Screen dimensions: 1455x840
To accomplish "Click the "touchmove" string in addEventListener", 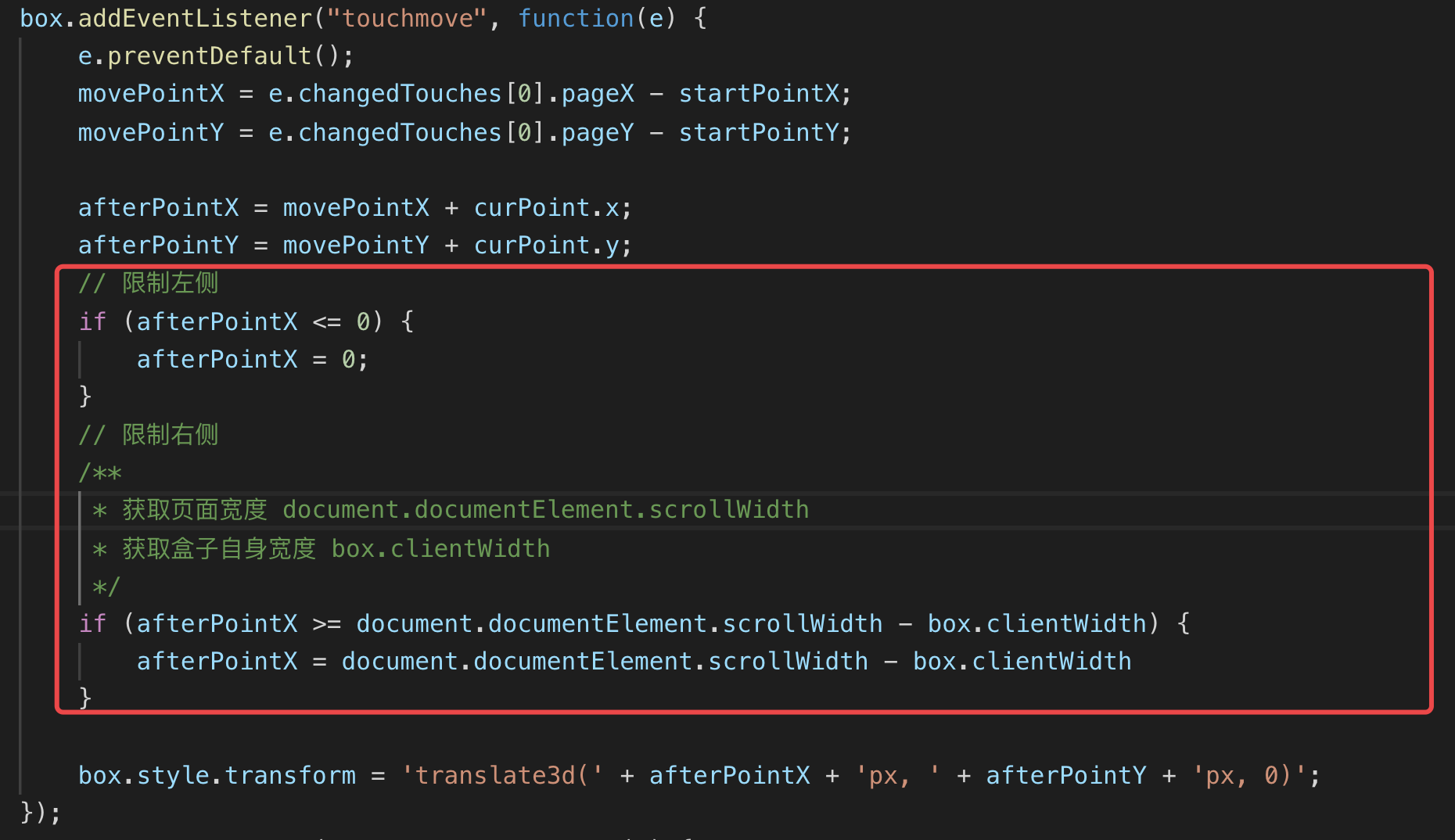I will click(408, 18).
